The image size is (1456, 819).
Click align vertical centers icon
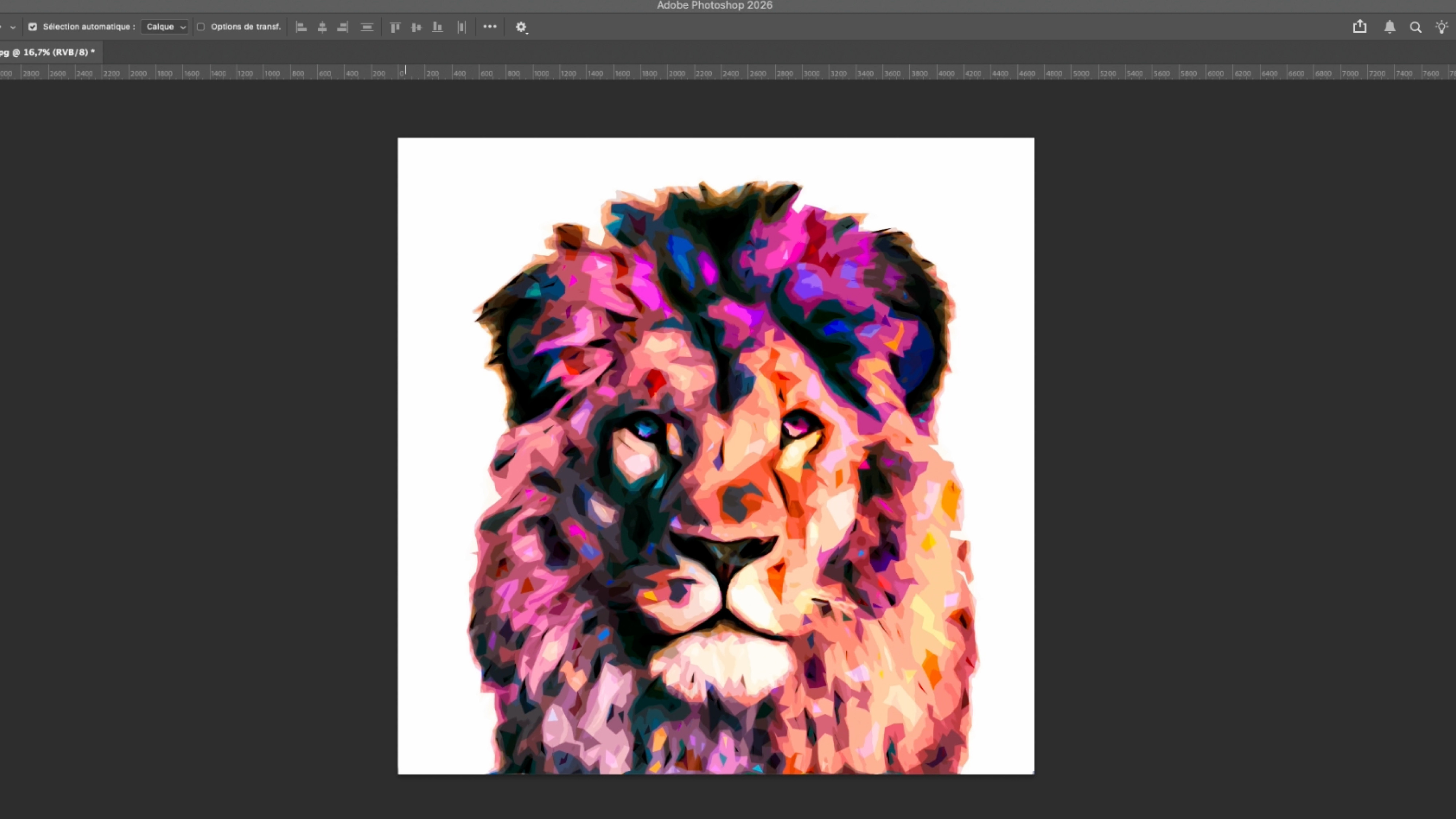[x=416, y=27]
